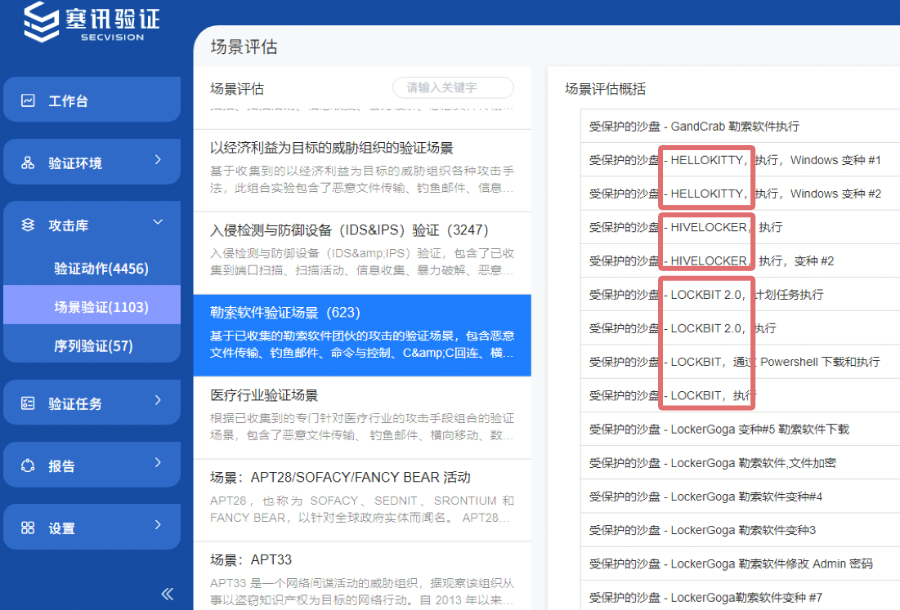Select 入侵检测与防御设备 (IDS&IPS) 验证 card
900x610 pixels.
point(362,253)
